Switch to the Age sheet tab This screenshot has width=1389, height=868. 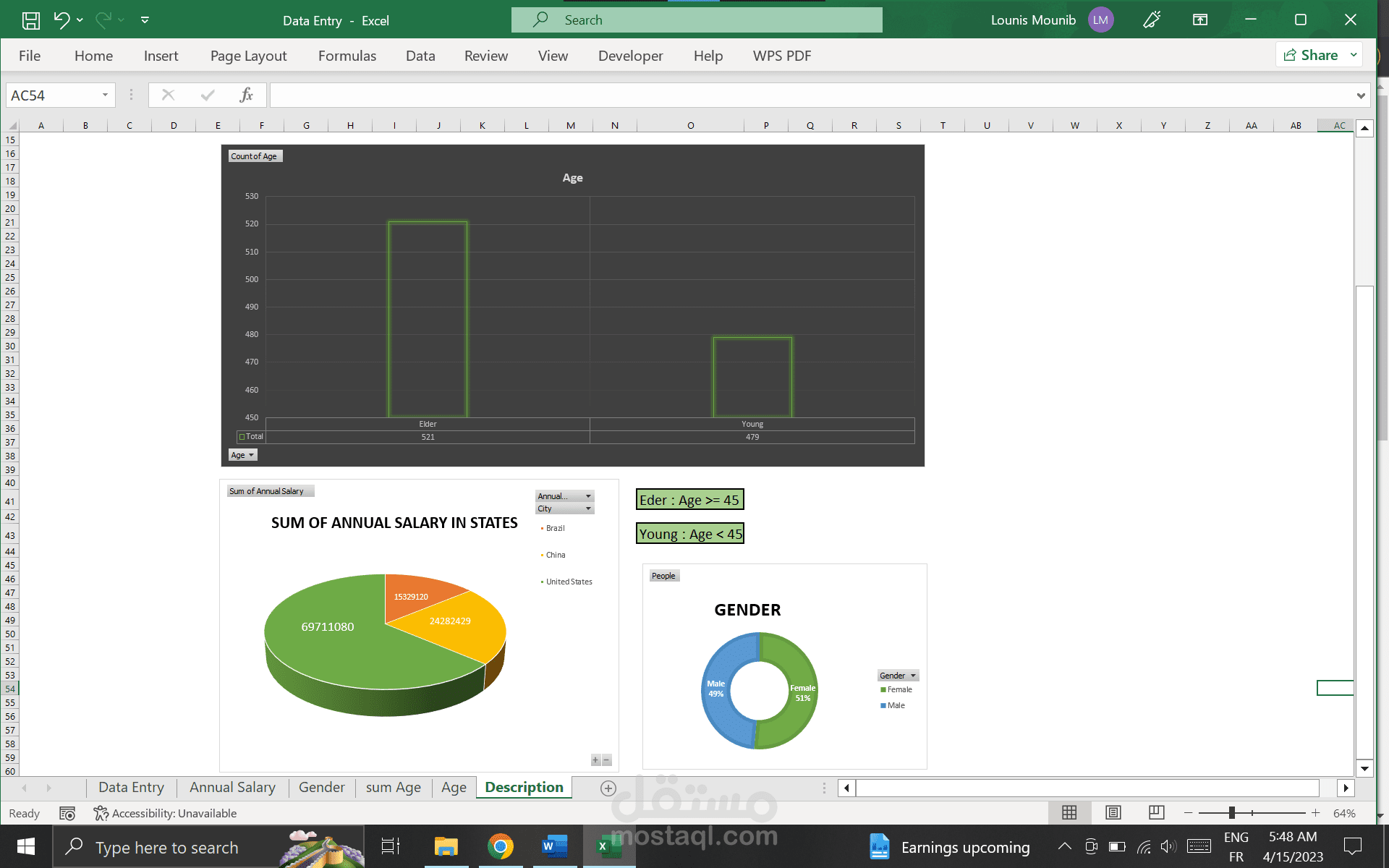[454, 788]
